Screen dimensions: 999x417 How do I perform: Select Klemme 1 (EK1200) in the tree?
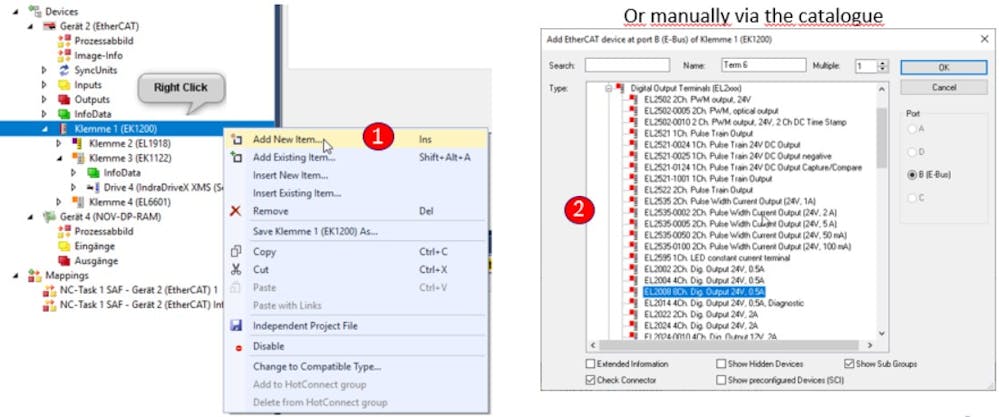[x=115, y=129]
